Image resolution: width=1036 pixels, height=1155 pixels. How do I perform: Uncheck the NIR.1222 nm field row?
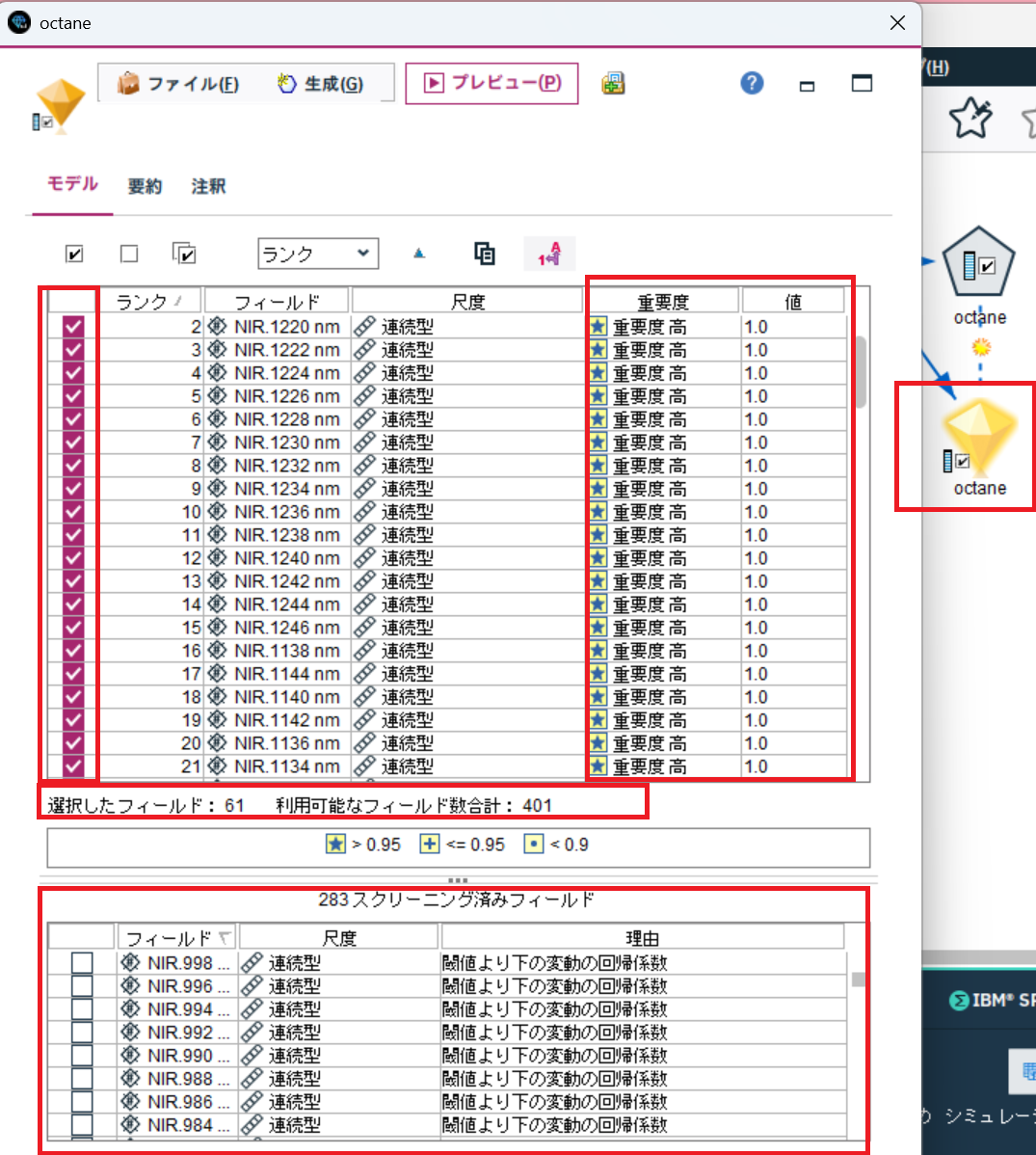[x=71, y=349]
